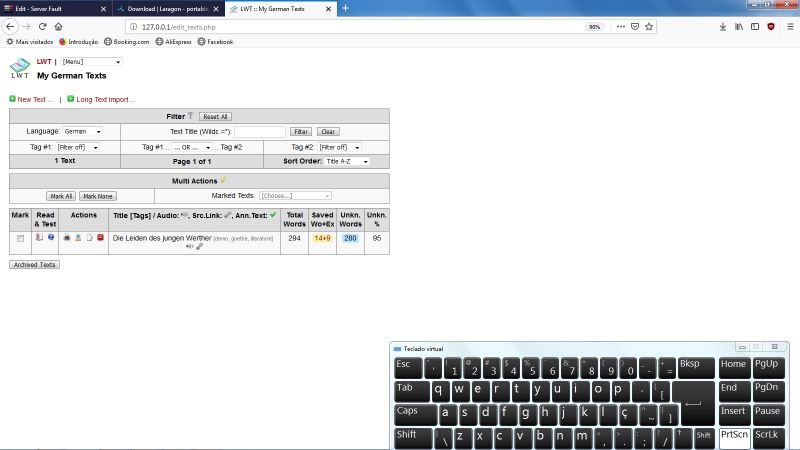800x450 pixels.
Task: Open the Language German dropdown
Action: [82, 131]
